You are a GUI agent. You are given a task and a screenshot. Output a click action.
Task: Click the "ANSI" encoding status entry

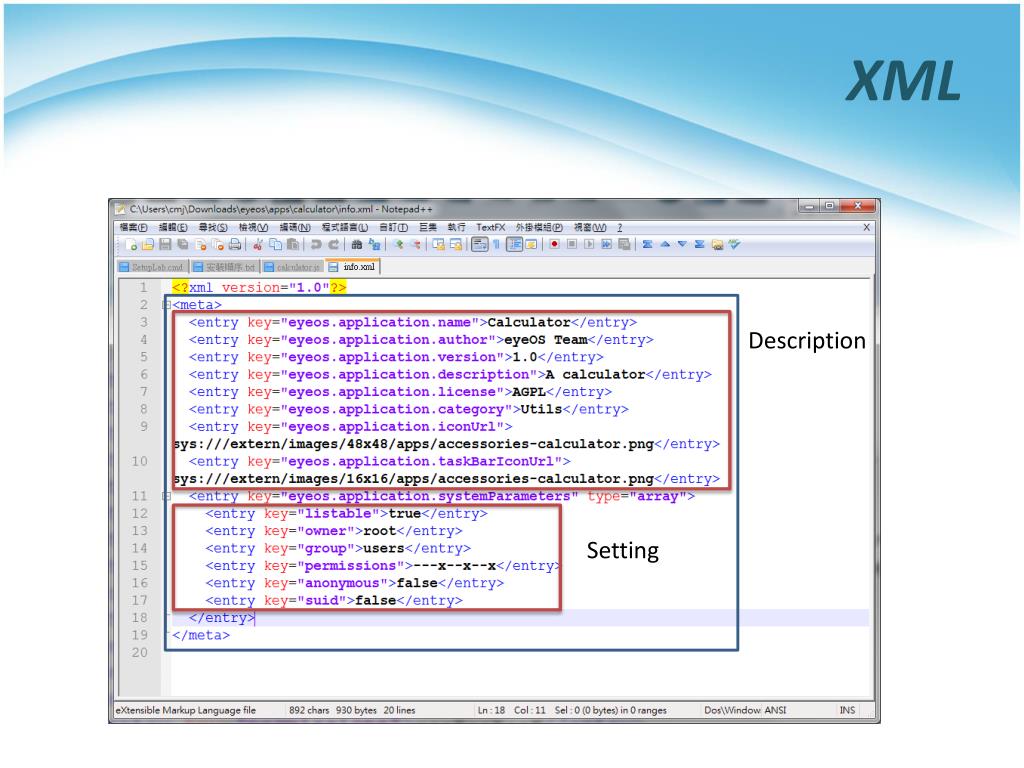pos(775,711)
